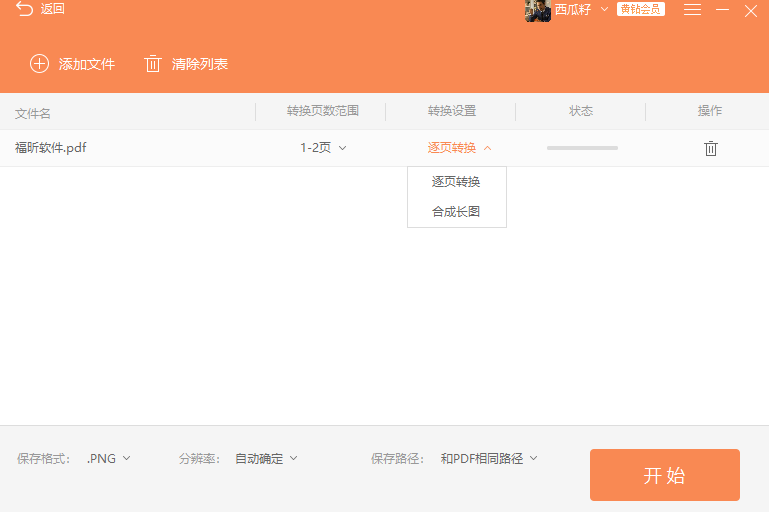Minimize the window

pos(722,10)
